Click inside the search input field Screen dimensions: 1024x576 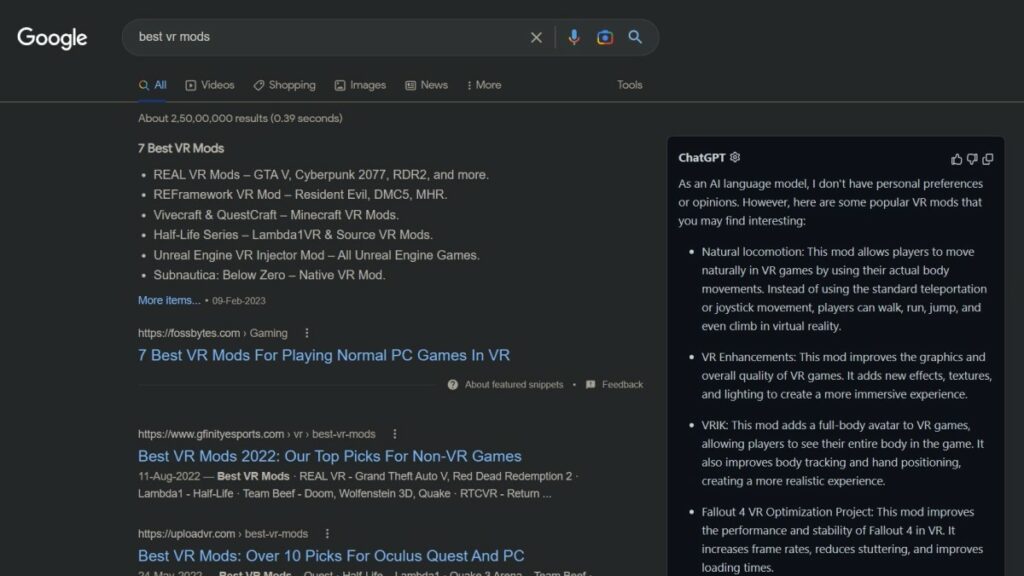(x=300, y=37)
